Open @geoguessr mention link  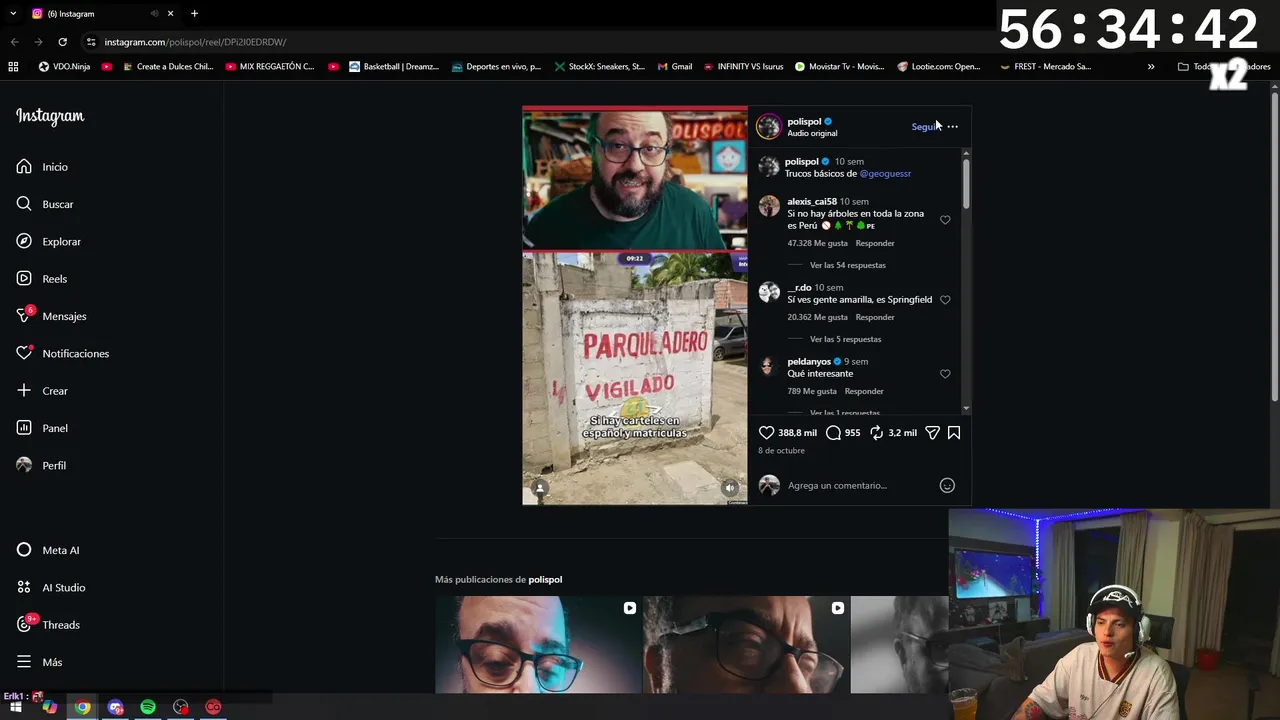point(885,174)
